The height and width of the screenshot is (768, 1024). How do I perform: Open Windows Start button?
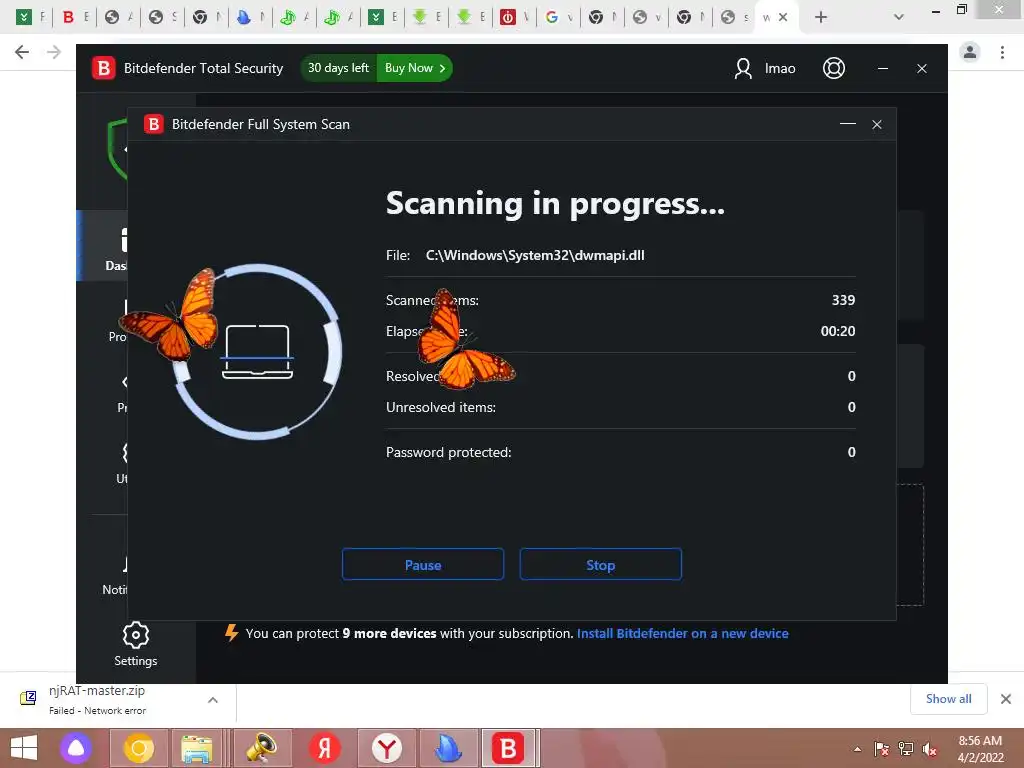[x=24, y=748]
